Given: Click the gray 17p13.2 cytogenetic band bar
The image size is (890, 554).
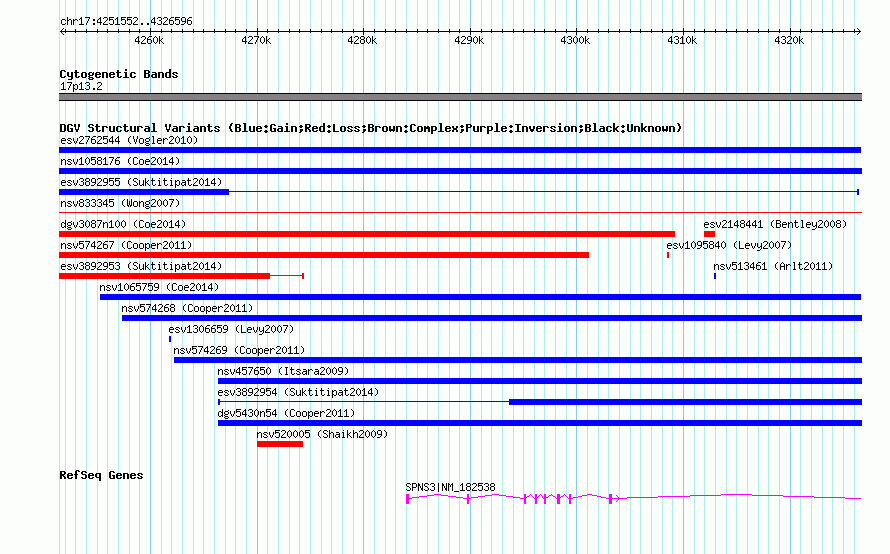Looking at the screenshot, I should 460,97.
